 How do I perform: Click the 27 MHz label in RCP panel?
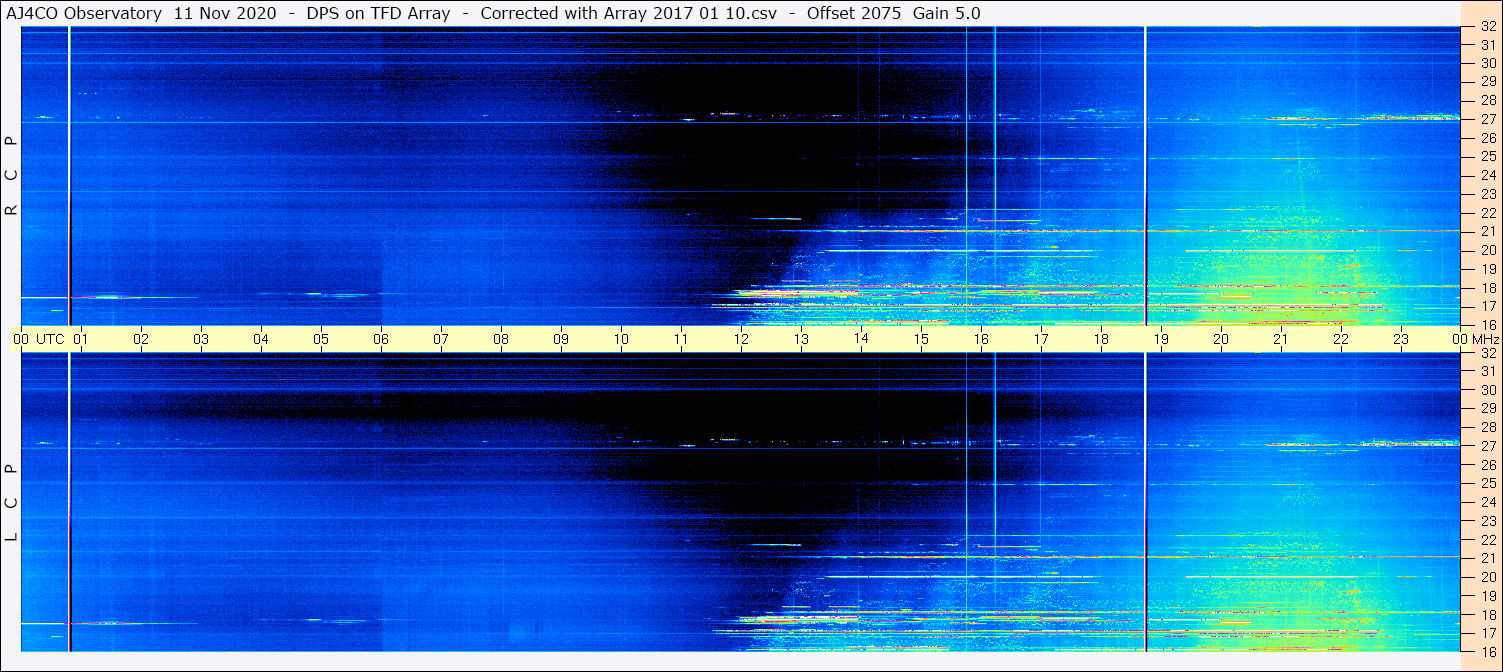(x=1486, y=119)
